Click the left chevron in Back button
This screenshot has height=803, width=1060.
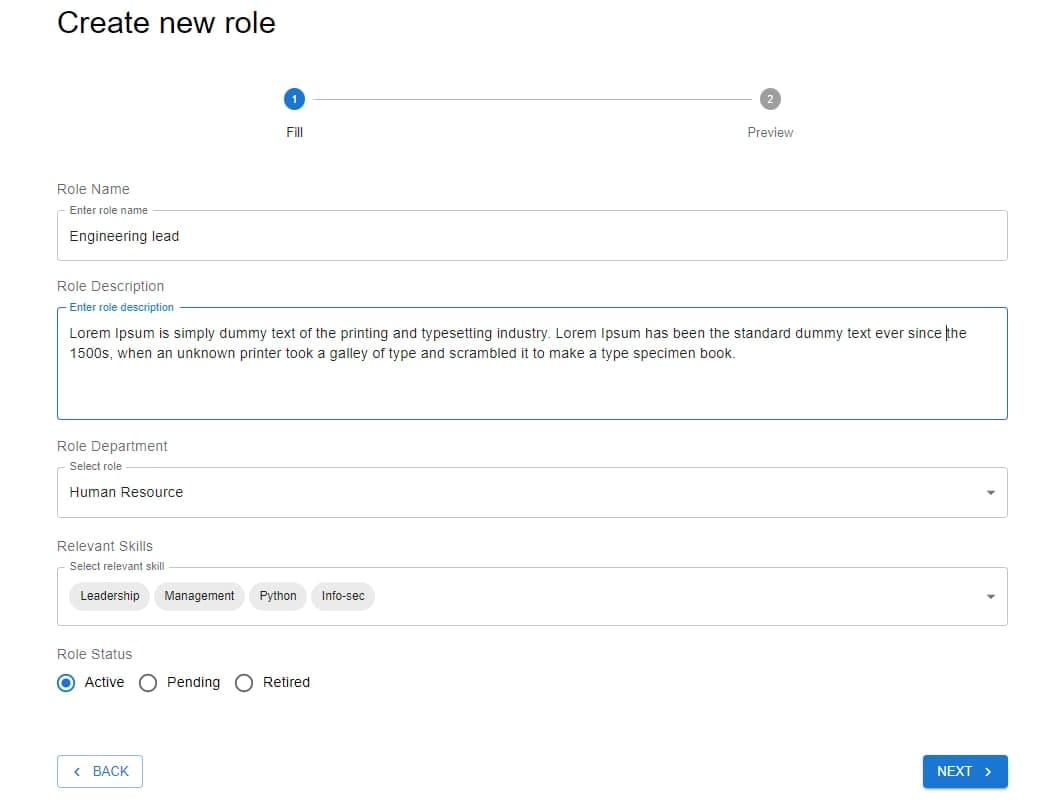click(x=77, y=772)
